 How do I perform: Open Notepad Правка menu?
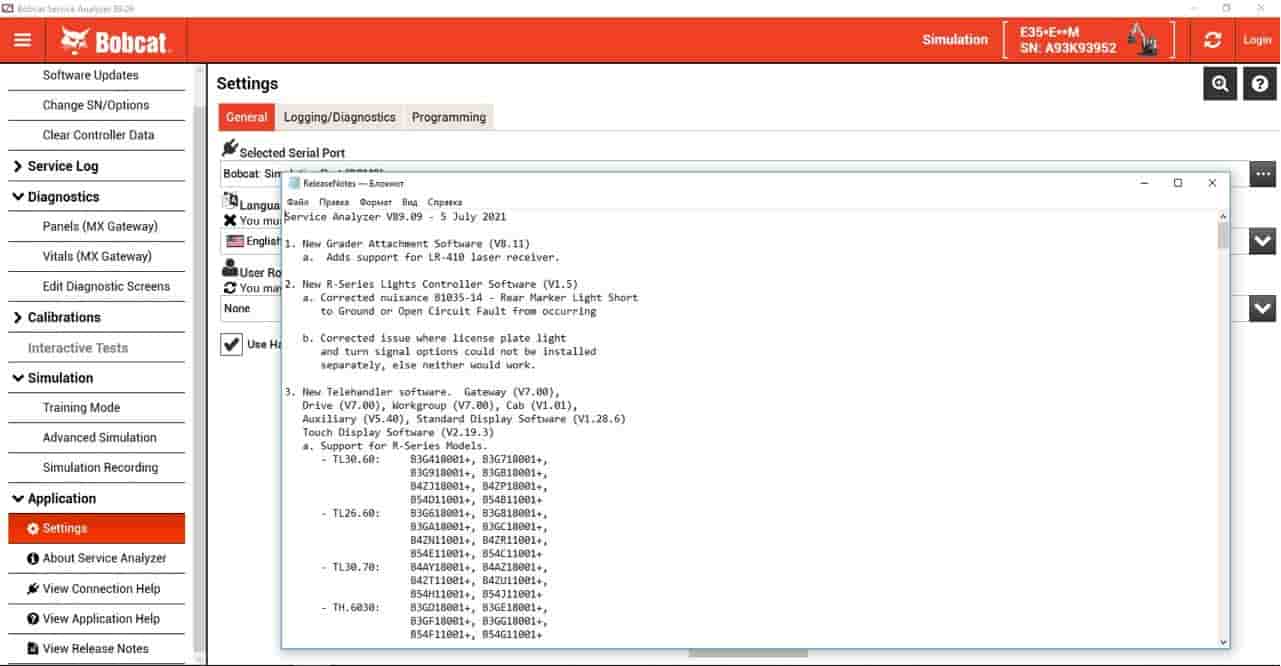334,202
